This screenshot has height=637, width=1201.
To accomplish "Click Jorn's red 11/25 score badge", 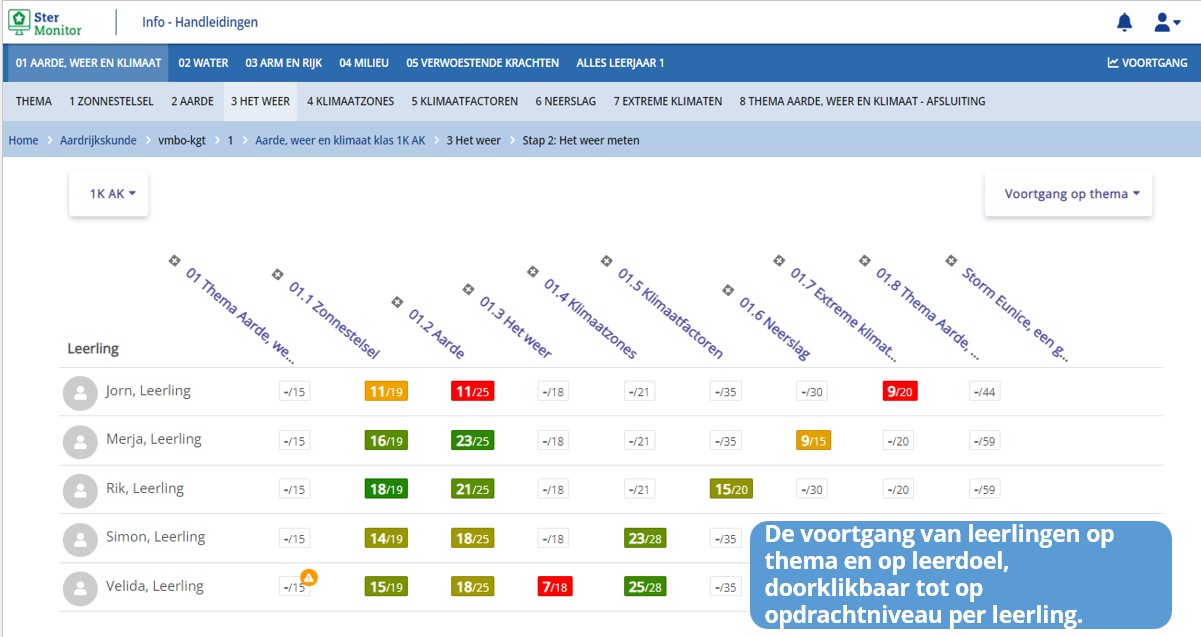I will (473, 392).
